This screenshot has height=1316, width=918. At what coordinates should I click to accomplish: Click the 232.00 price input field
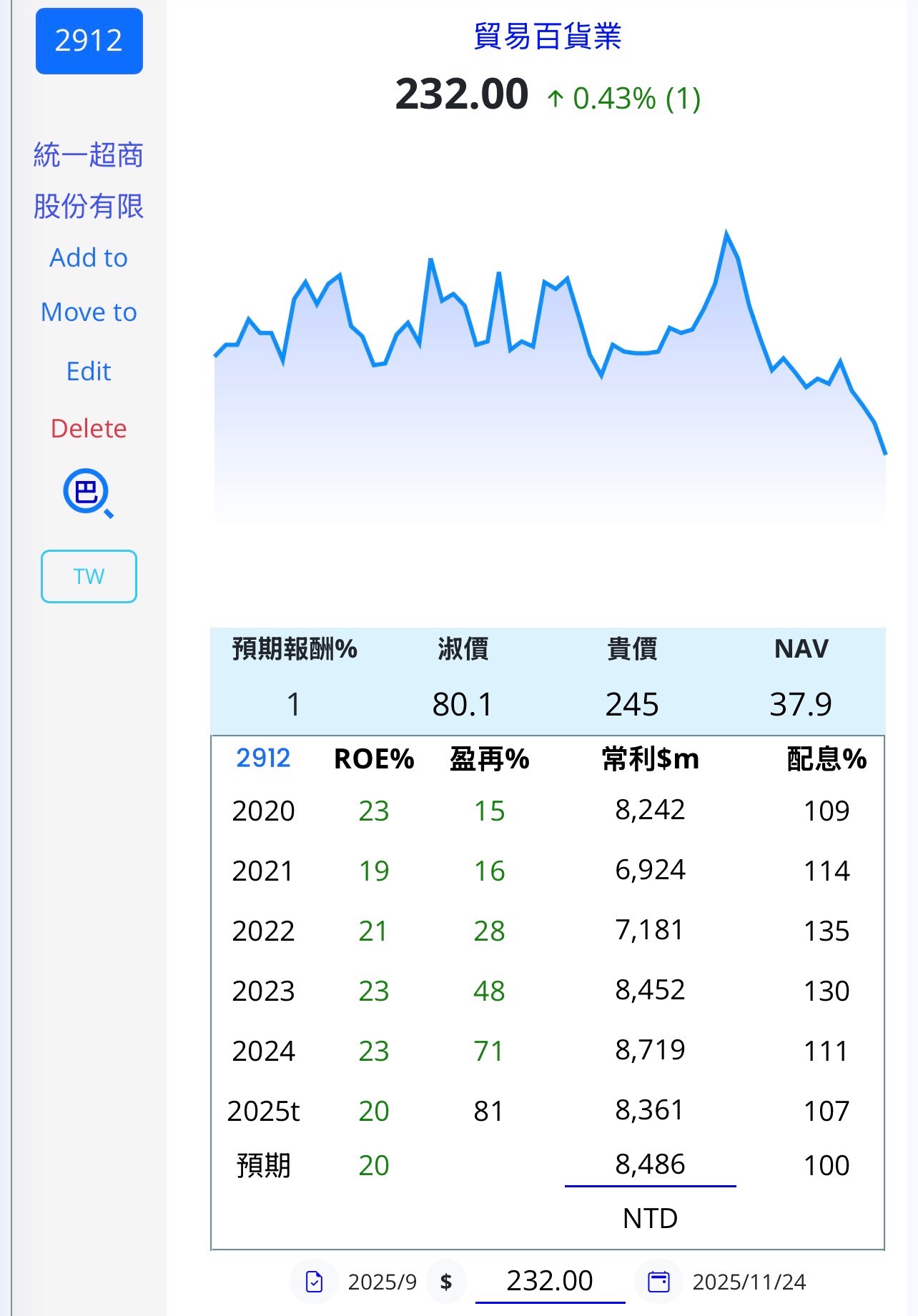point(550,1281)
